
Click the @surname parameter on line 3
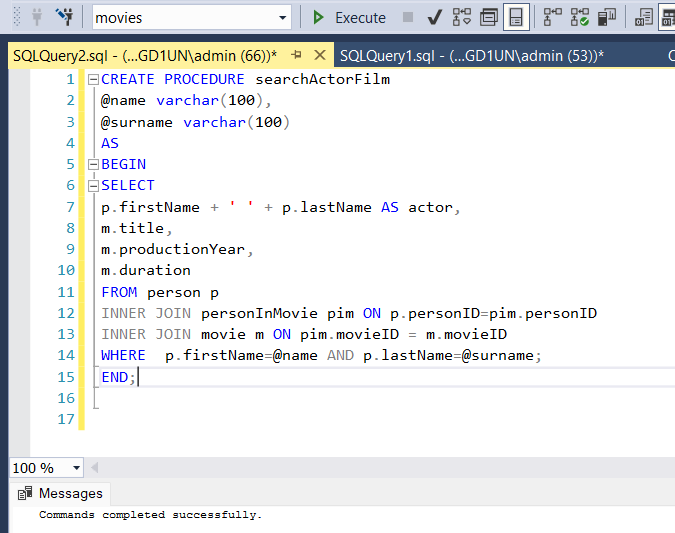136,122
